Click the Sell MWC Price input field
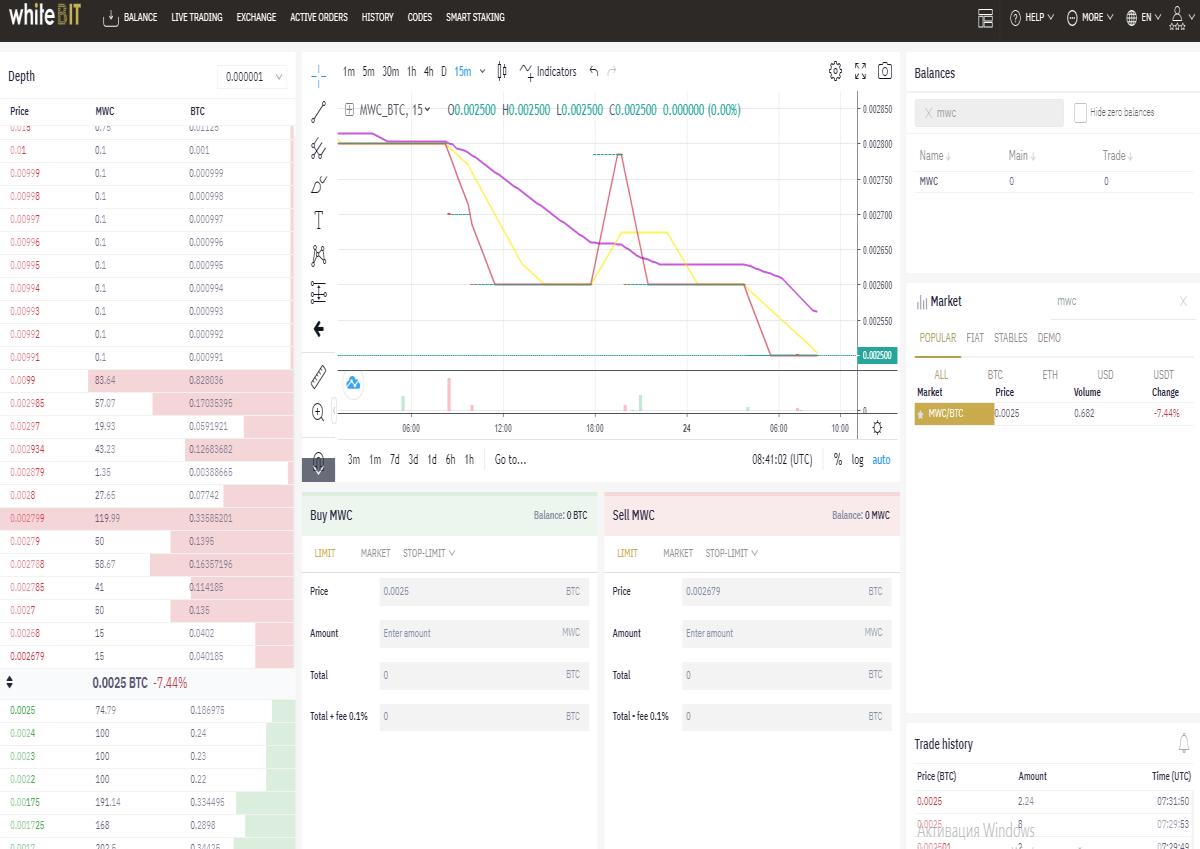 [x=786, y=591]
